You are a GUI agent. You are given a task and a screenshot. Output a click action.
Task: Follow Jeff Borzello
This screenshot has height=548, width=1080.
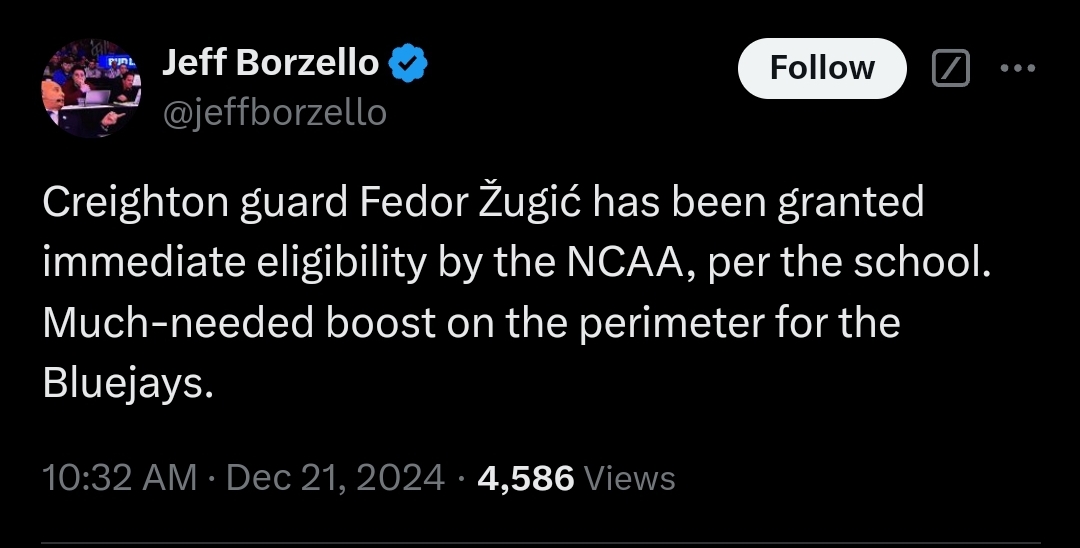[822, 68]
